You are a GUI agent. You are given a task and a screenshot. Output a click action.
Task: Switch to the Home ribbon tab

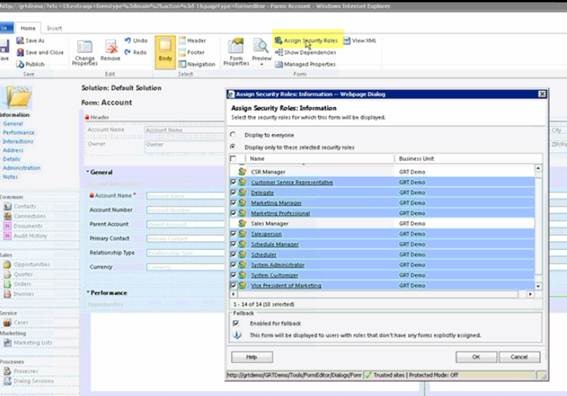(28, 28)
